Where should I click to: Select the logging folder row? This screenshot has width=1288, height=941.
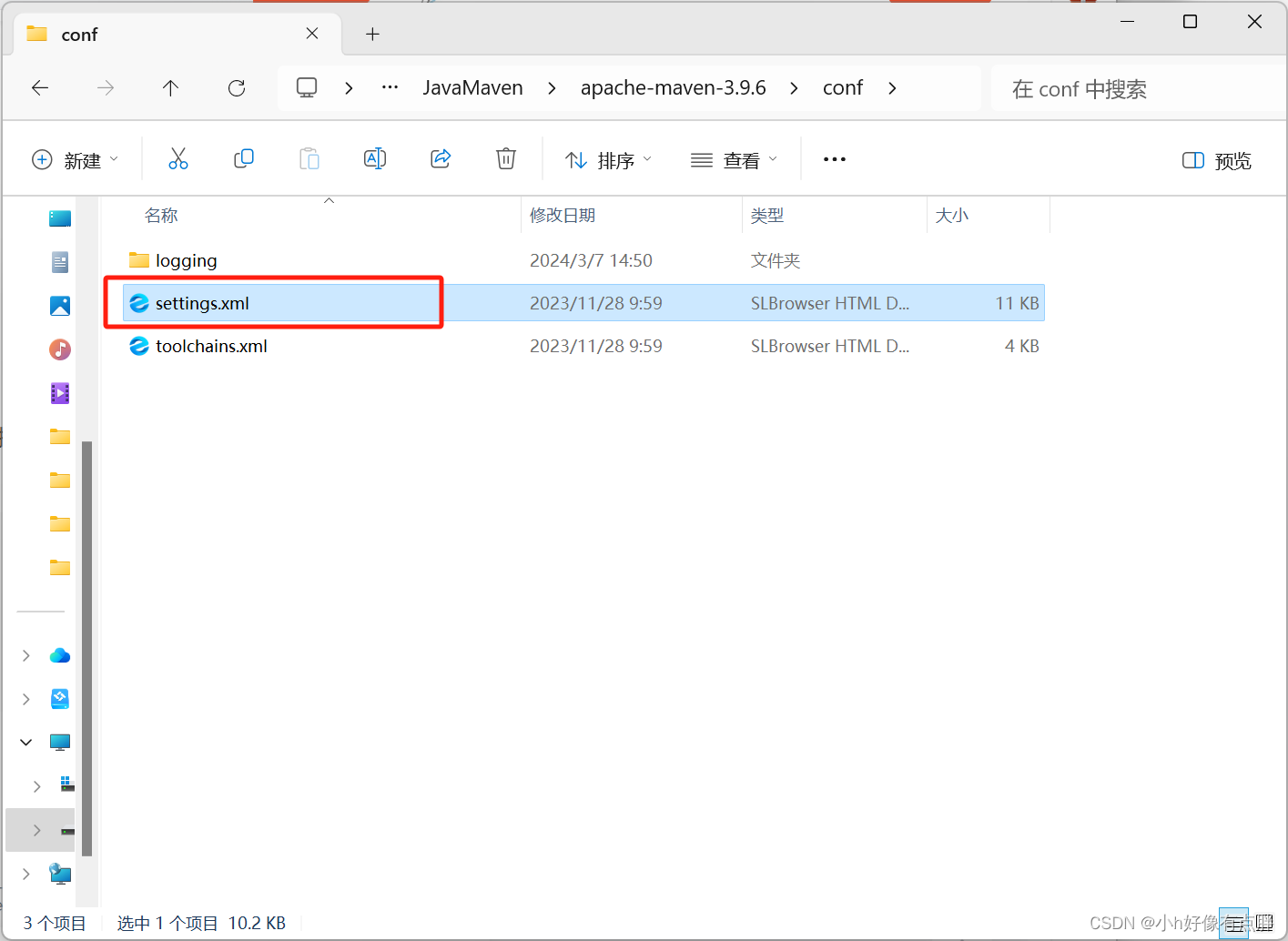583,260
